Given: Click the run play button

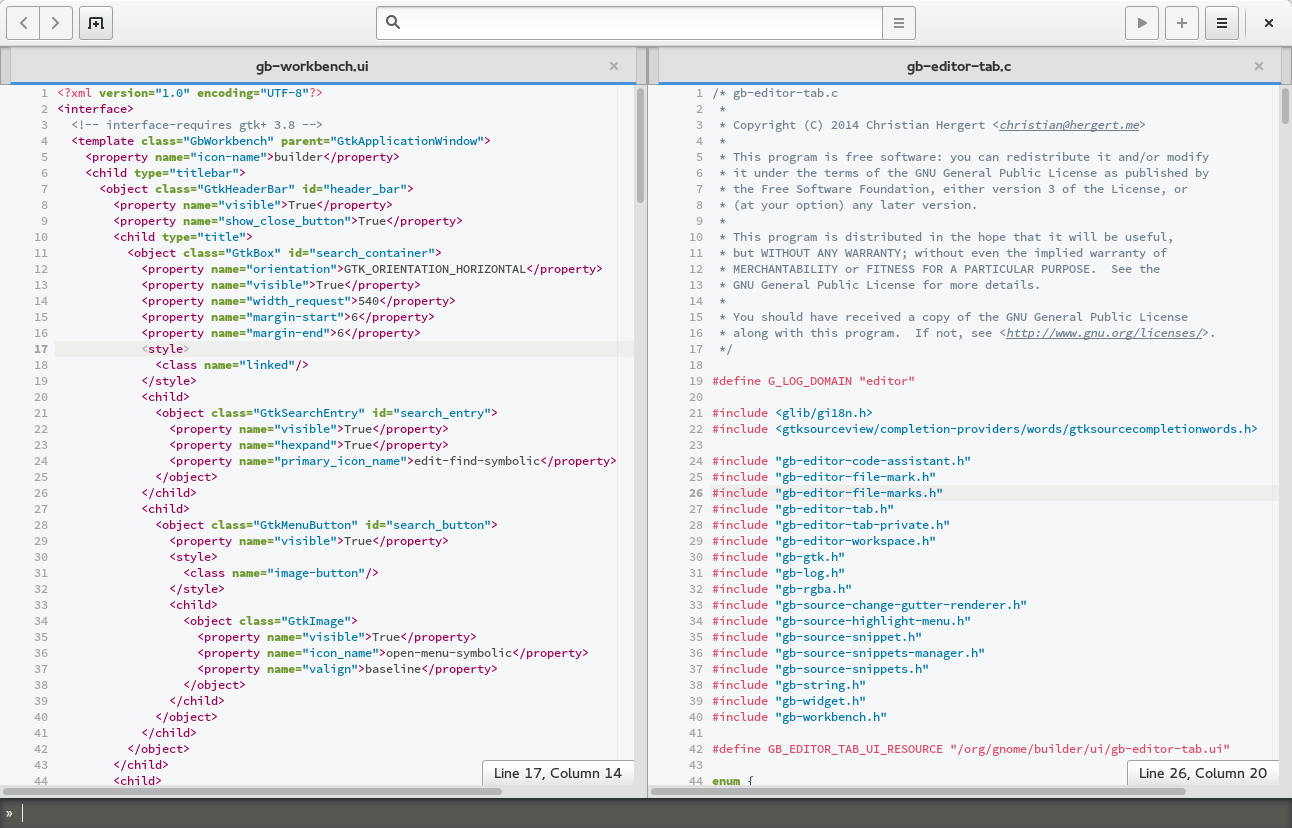Looking at the screenshot, I should pyautogui.click(x=1141, y=23).
